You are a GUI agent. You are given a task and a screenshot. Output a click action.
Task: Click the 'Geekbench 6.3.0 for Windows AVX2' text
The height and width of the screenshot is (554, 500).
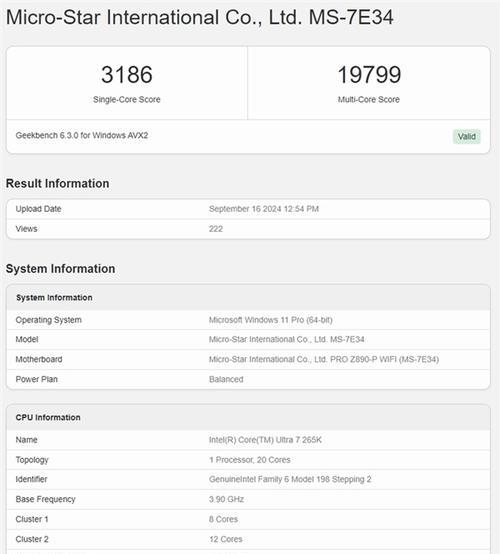[82, 135]
